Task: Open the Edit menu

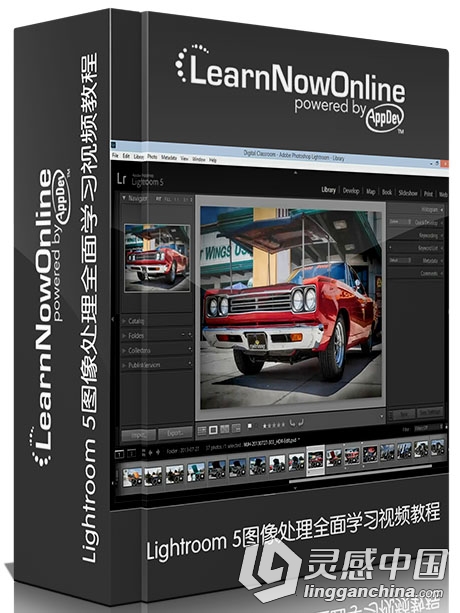Action: [x=126, y=156]
